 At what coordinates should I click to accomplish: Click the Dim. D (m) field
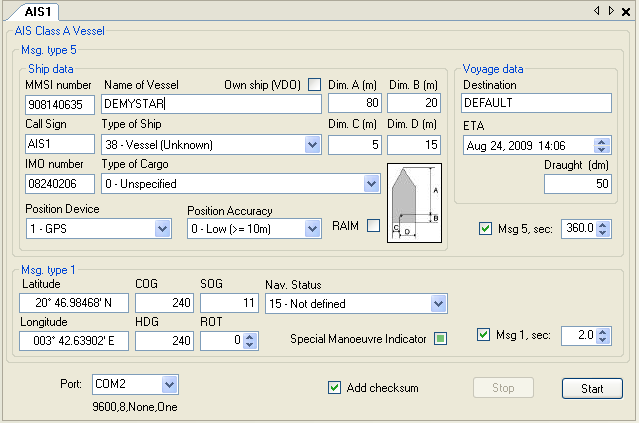(414, 145)
